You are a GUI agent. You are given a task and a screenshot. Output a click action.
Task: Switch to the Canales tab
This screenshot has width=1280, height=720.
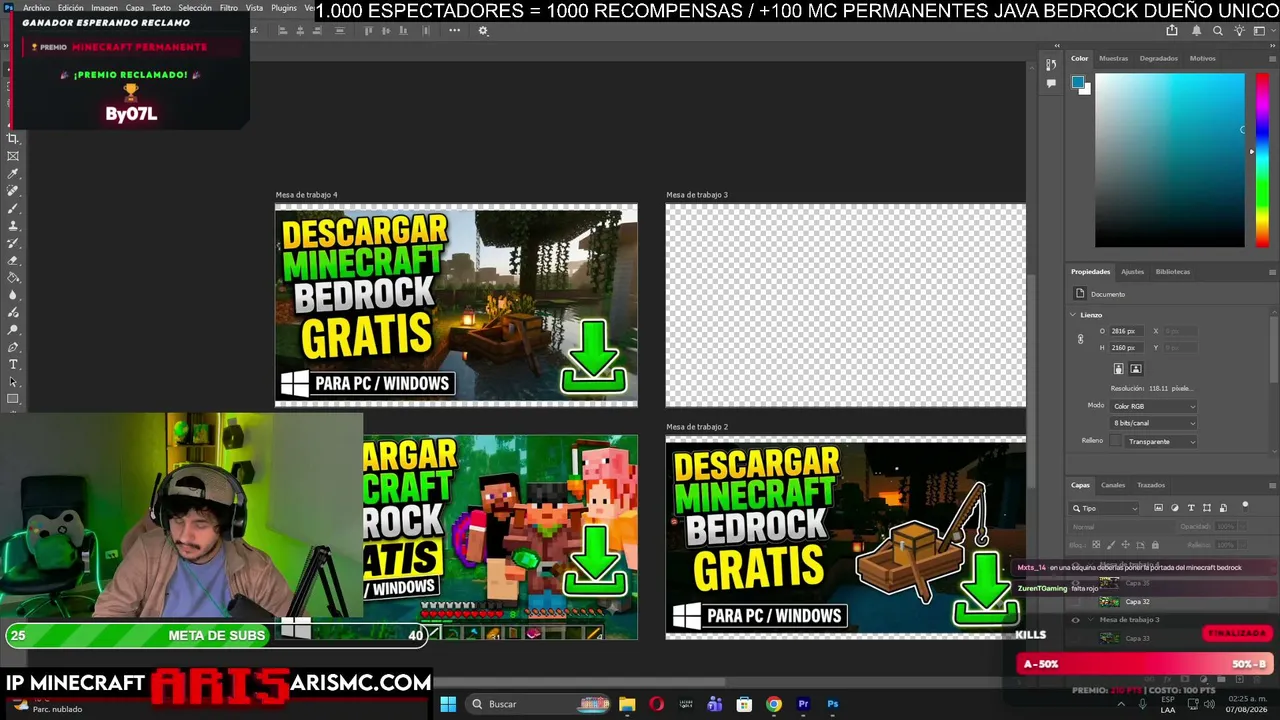(x=1113, y=485)
